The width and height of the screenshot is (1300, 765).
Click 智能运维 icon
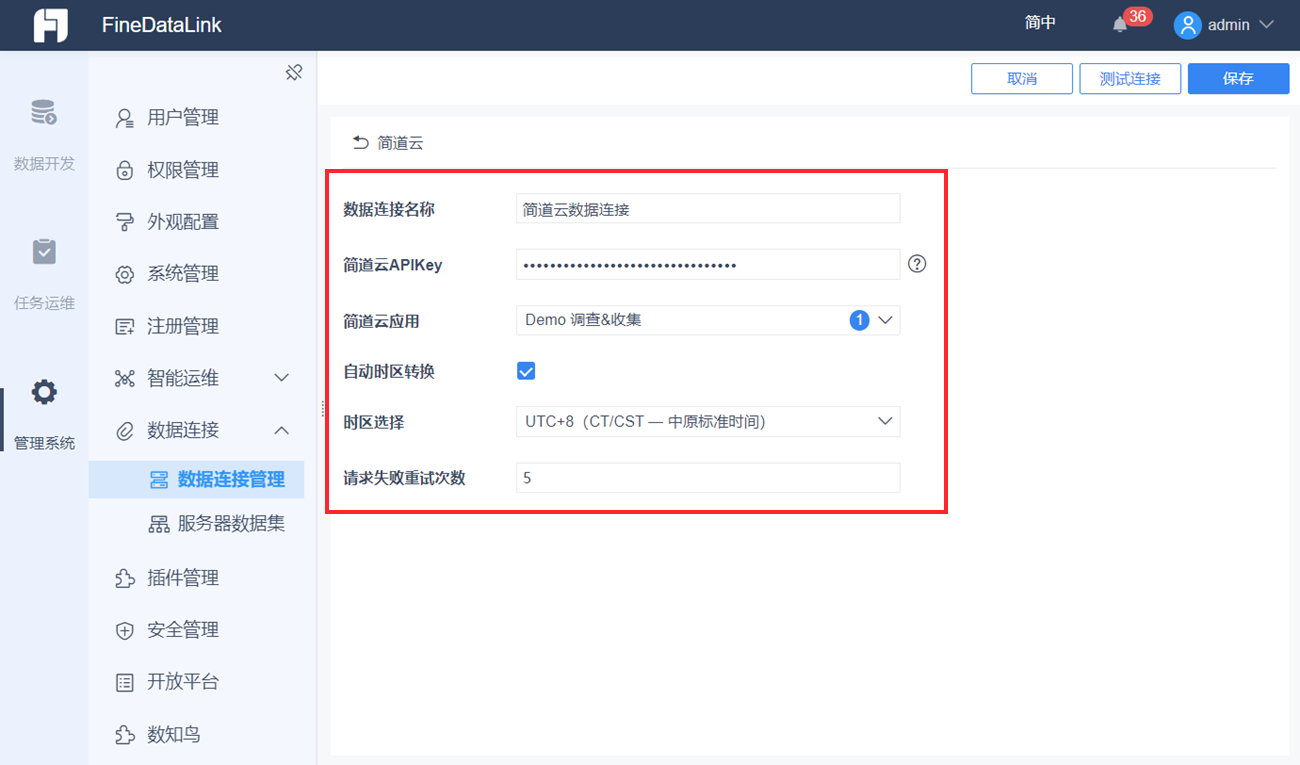(x=125, y=378)
